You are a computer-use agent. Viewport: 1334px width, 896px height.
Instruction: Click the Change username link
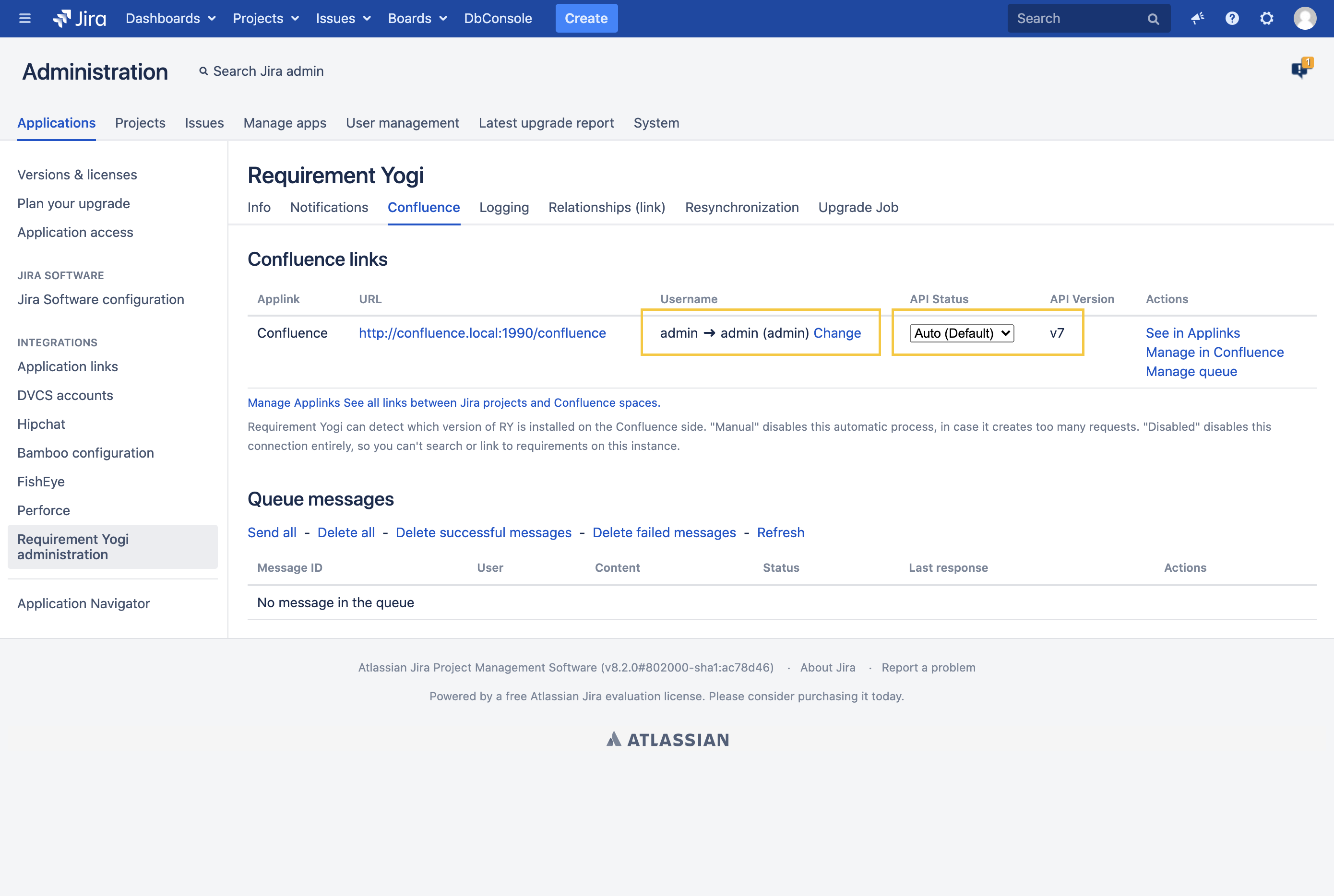[x=837, y=333]
